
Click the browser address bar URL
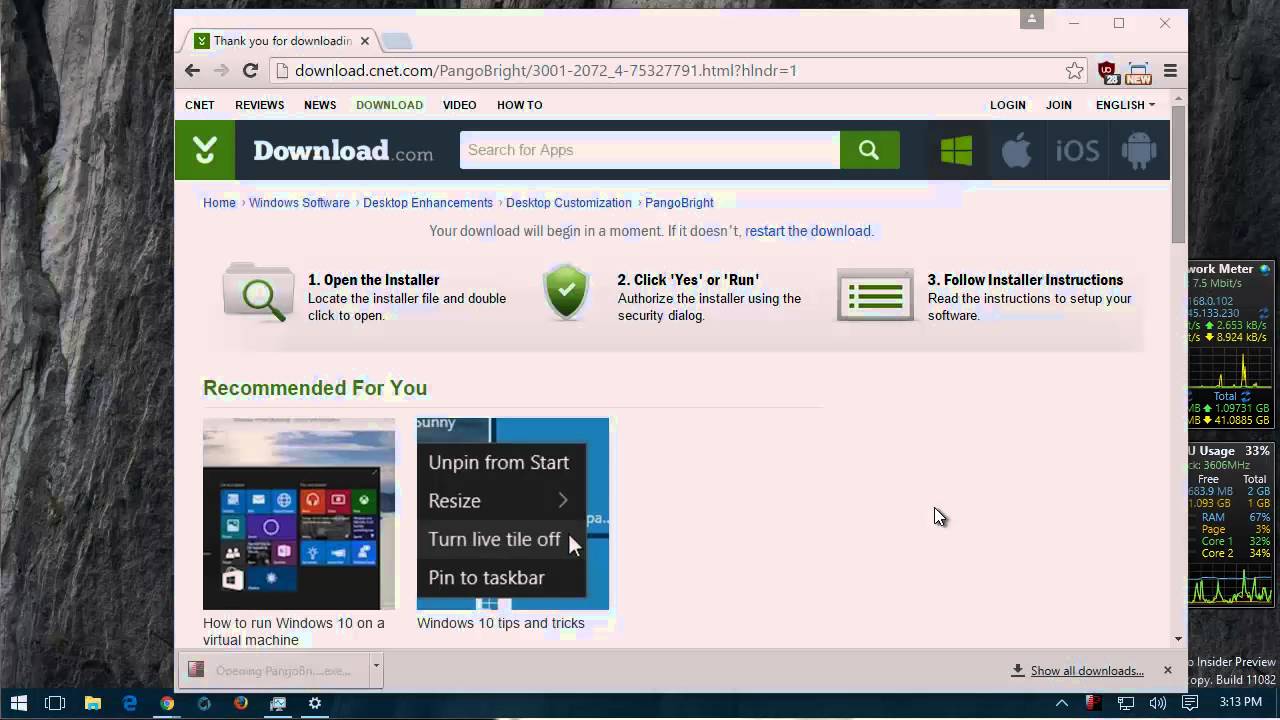(x=546, y=71)
